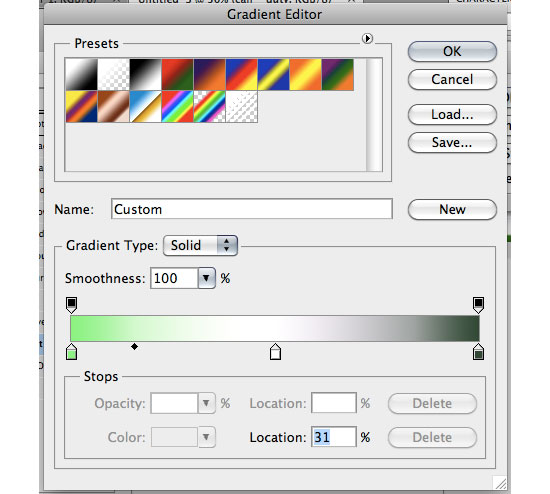Cancel the Gradient Editor dialog

tap(452, 79)
